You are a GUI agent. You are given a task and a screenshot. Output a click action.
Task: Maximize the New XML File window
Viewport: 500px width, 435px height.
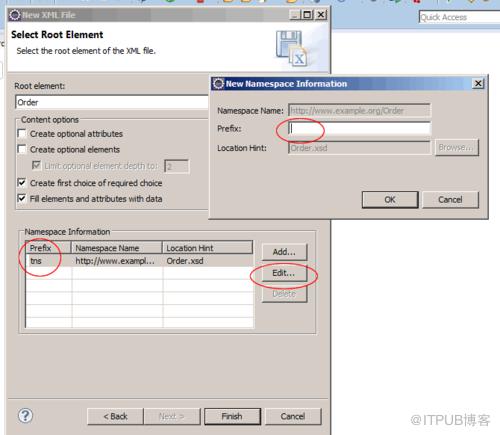click(x=307, y=15)
